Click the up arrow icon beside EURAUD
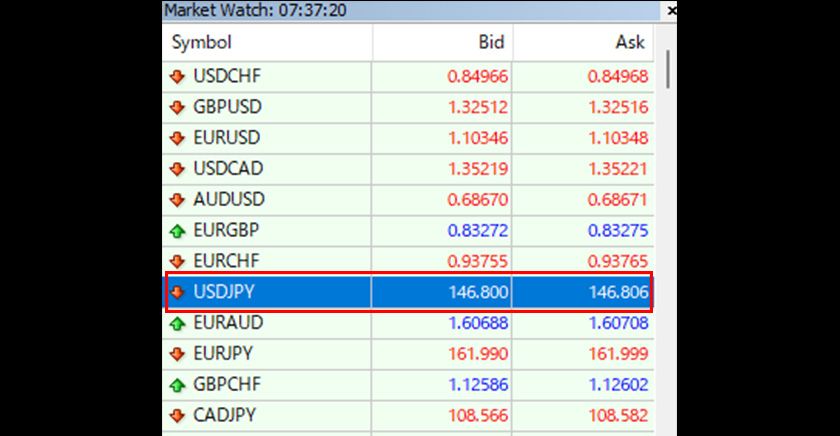The image size is (840, 436). click(x=178, y=324)
